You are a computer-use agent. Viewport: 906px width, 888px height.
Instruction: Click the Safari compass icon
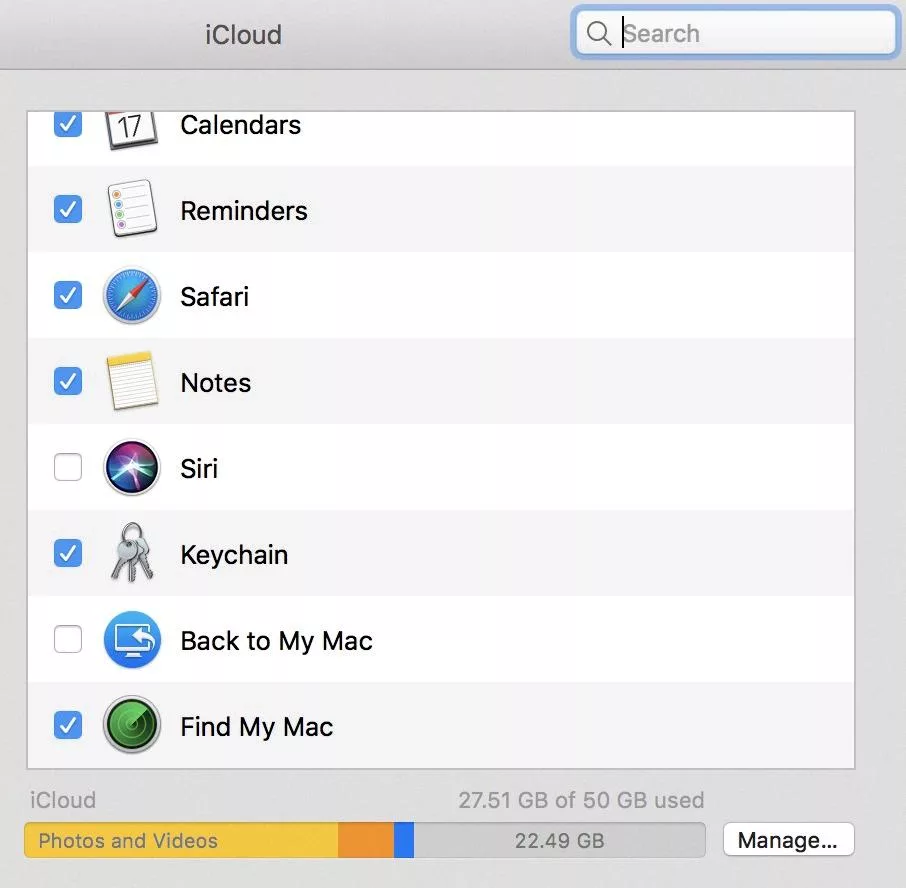(133, 296)
